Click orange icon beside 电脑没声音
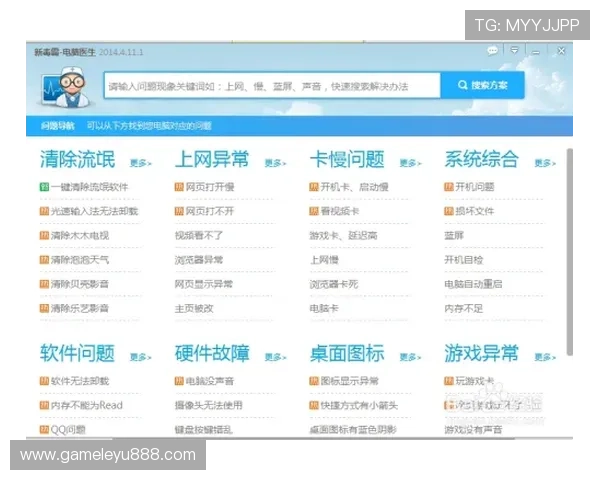600x480 pixels. [x=179, y=381]
